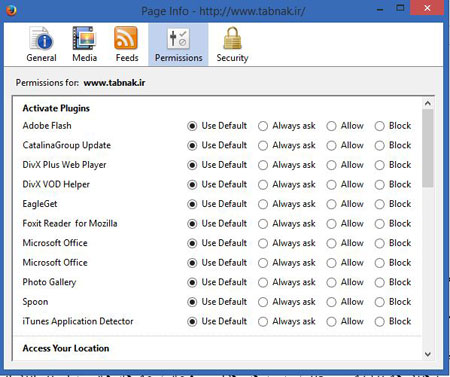This screenshot has height=377, width=450.
Task: Select Block for iTunes Application Detector
Action: (x=379, y=322)
